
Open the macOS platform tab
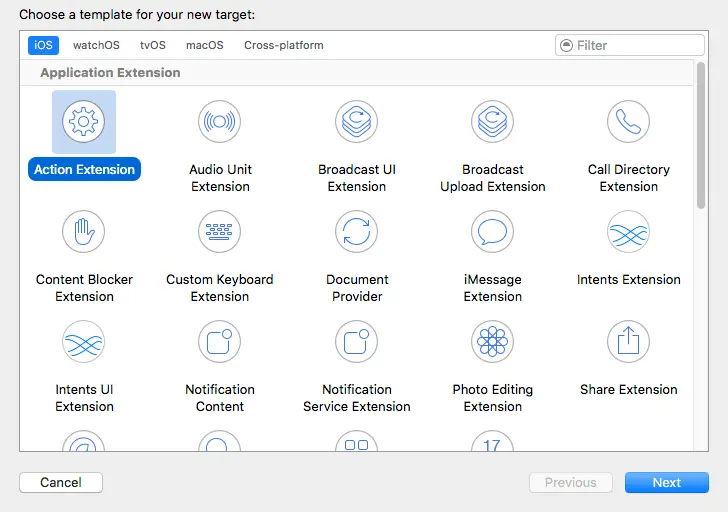pyautogui.click(x=204, y=45)
